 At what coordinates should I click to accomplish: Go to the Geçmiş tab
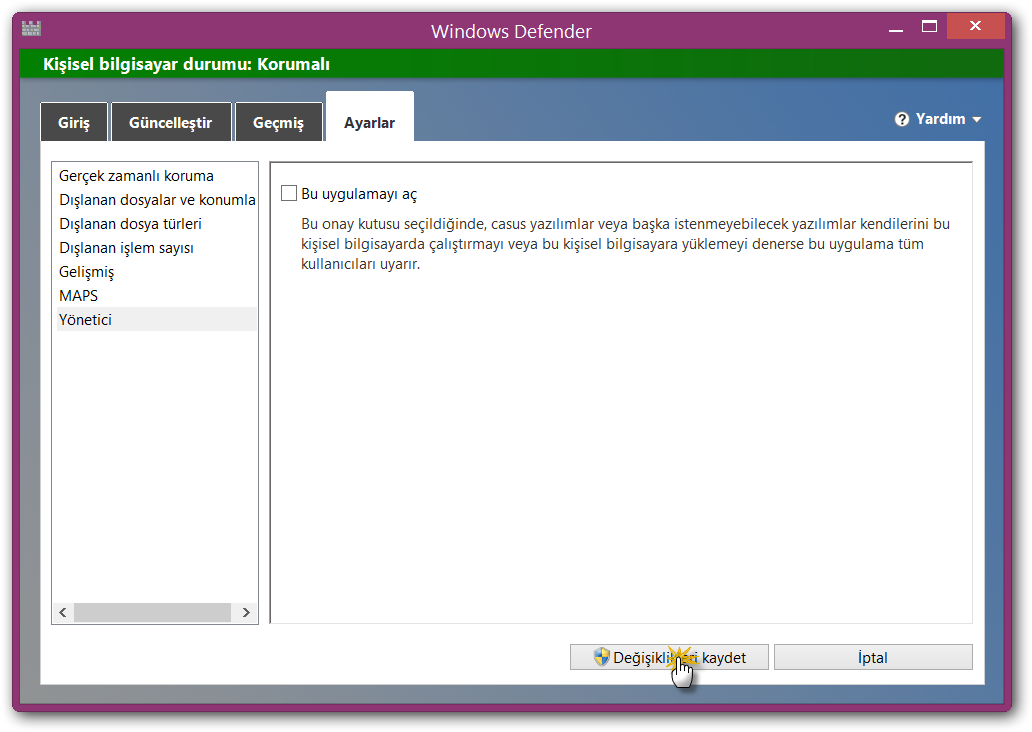[x=278, y=122]
